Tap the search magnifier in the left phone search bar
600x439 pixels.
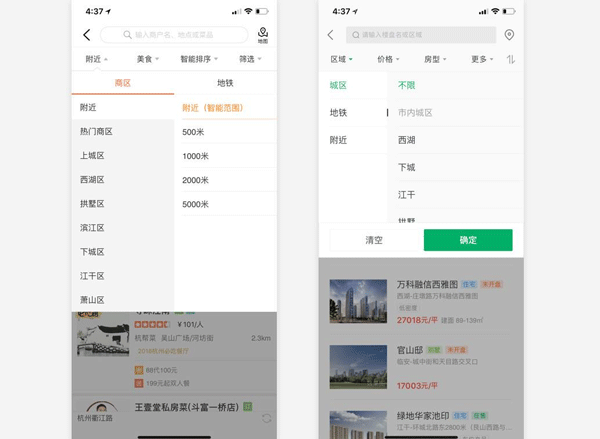127,35
